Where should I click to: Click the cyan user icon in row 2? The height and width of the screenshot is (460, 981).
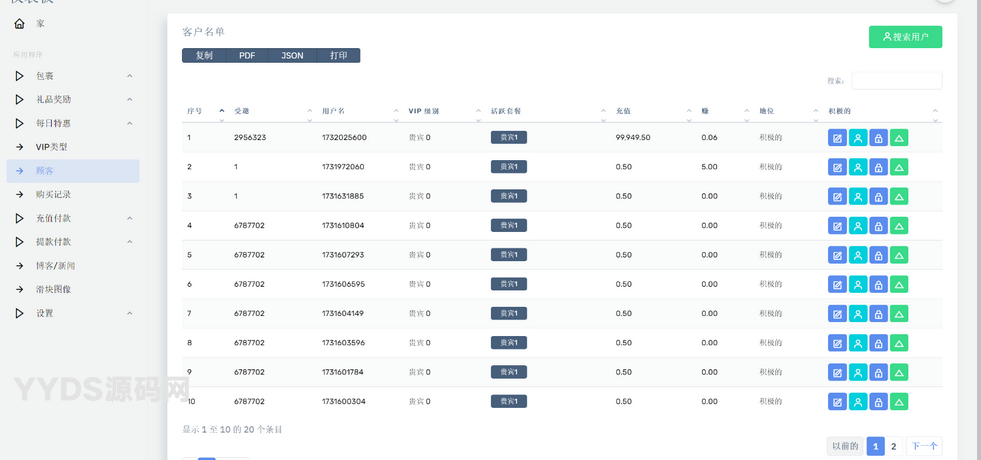(858, 167)
